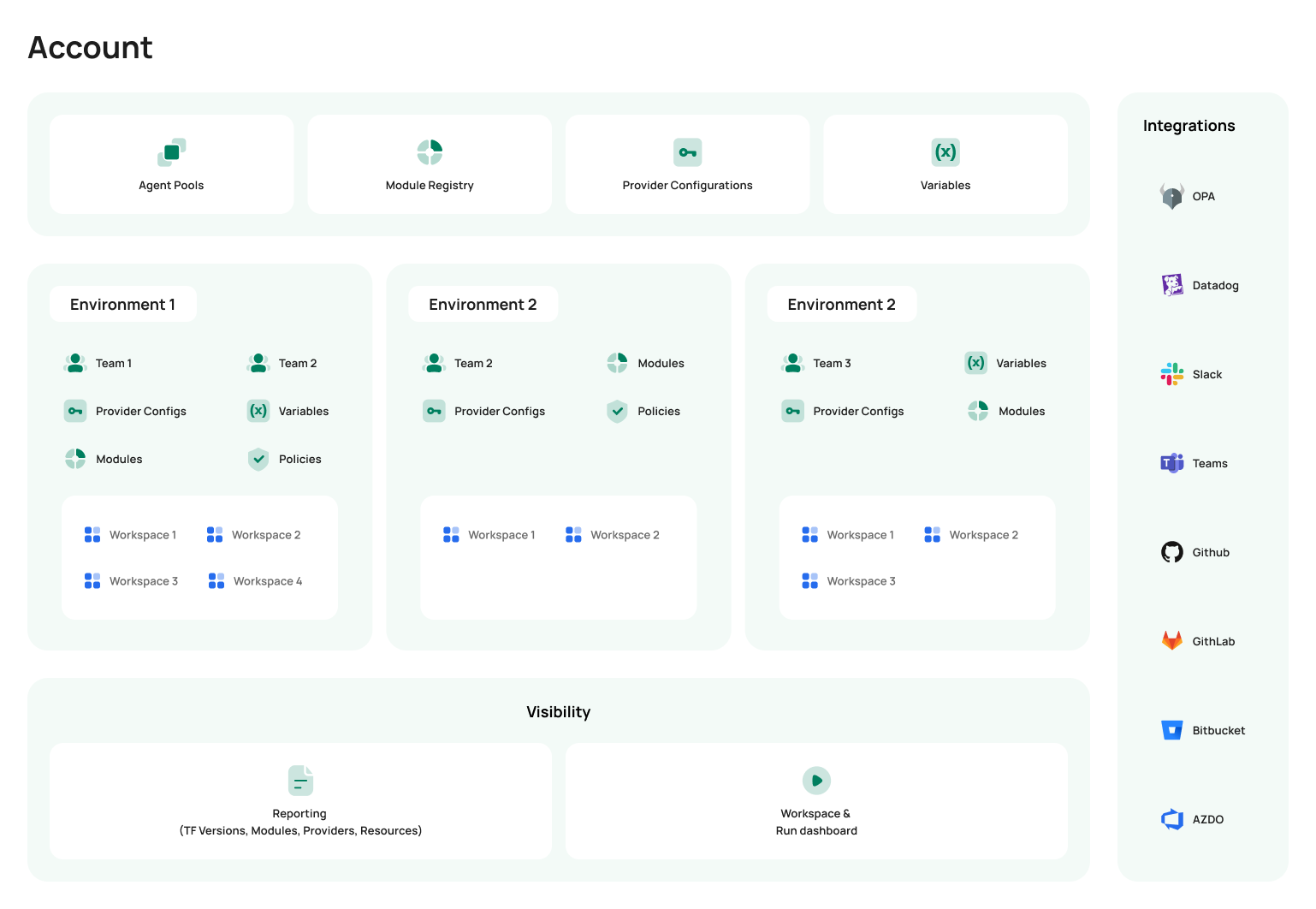Select the Bitbucket logo
Screen dimensions: 1316x909
point(1171,730)
